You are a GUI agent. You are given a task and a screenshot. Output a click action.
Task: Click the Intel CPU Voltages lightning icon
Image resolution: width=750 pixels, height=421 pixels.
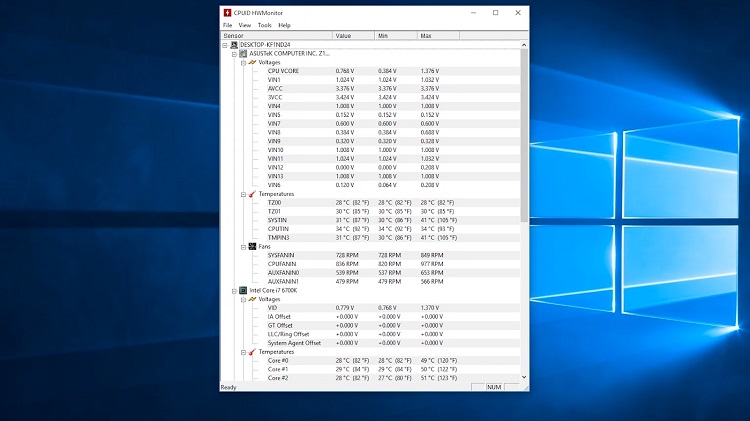click(252, 299)
